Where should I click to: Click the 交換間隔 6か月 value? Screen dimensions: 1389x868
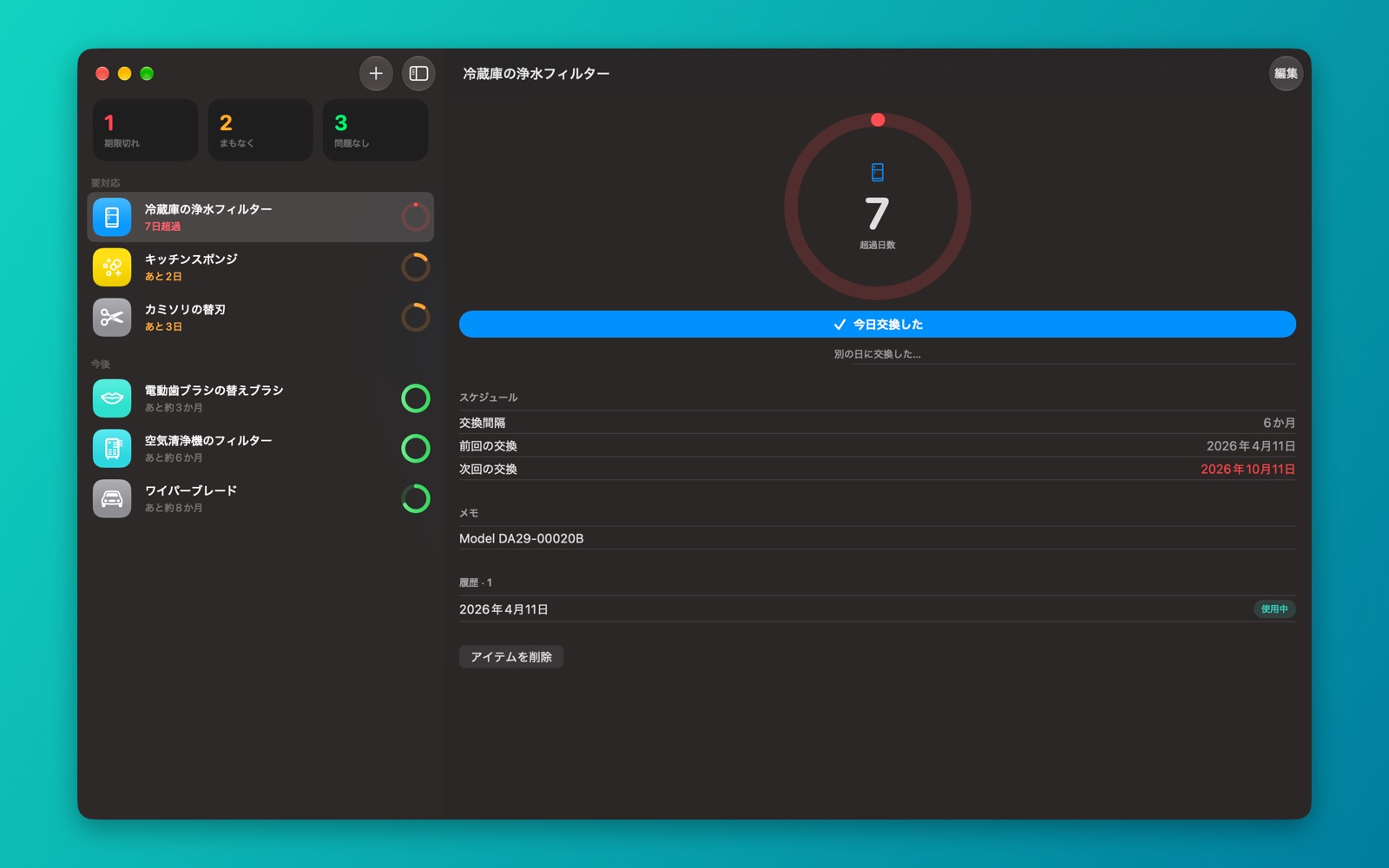pos(1279,423)
